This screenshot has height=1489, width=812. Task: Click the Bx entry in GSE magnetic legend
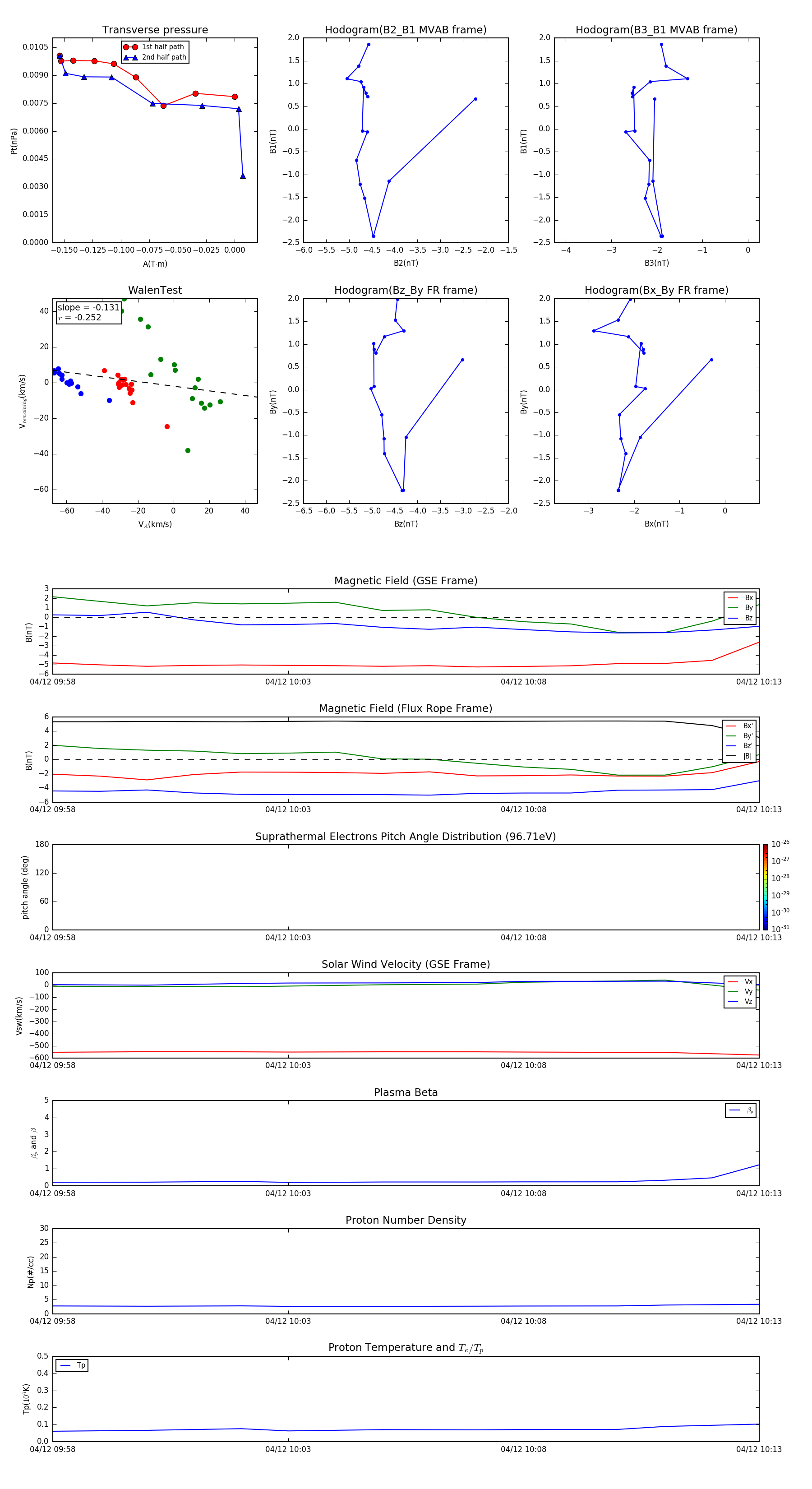point(740,598)
